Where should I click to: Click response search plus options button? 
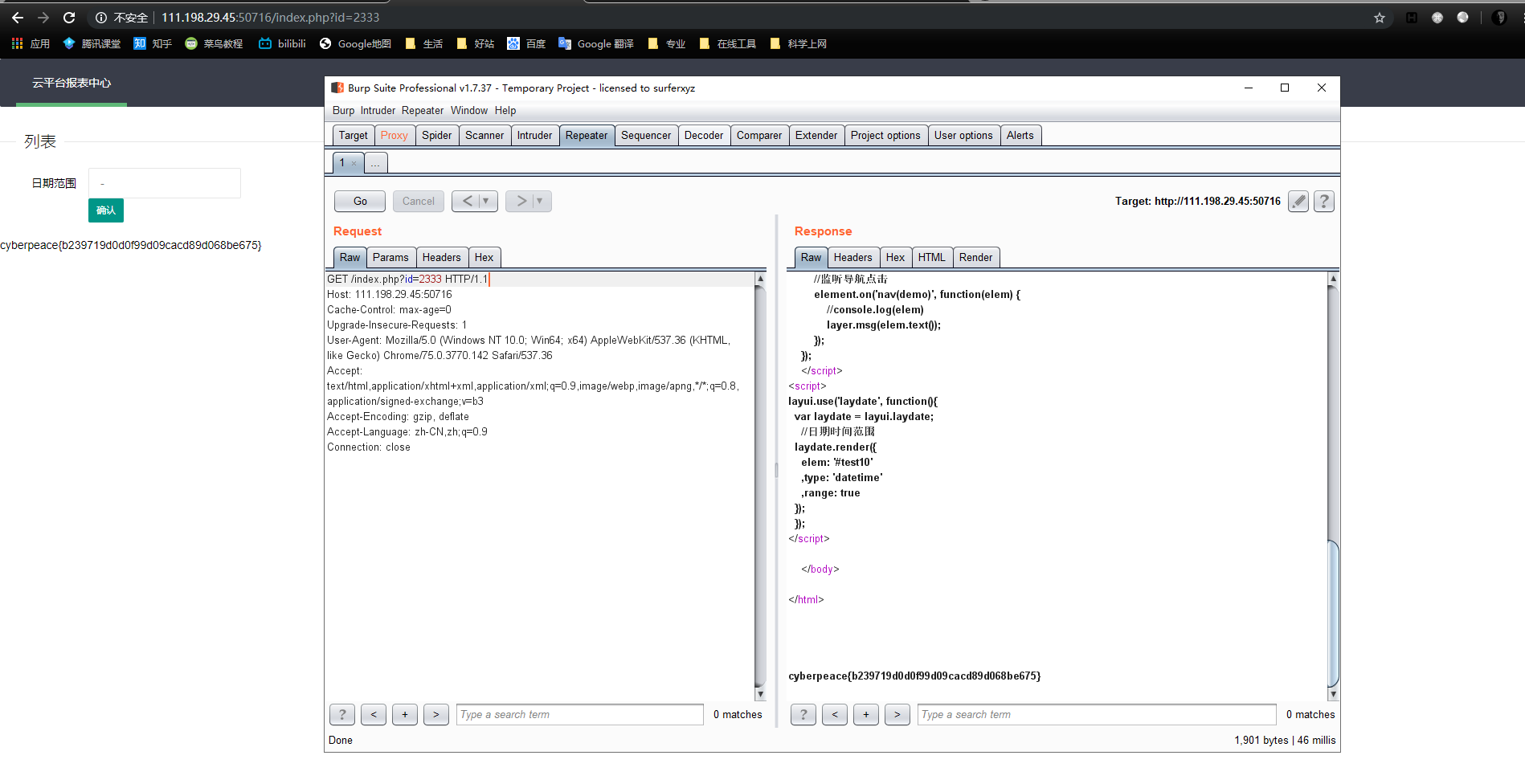pos(866,714)
